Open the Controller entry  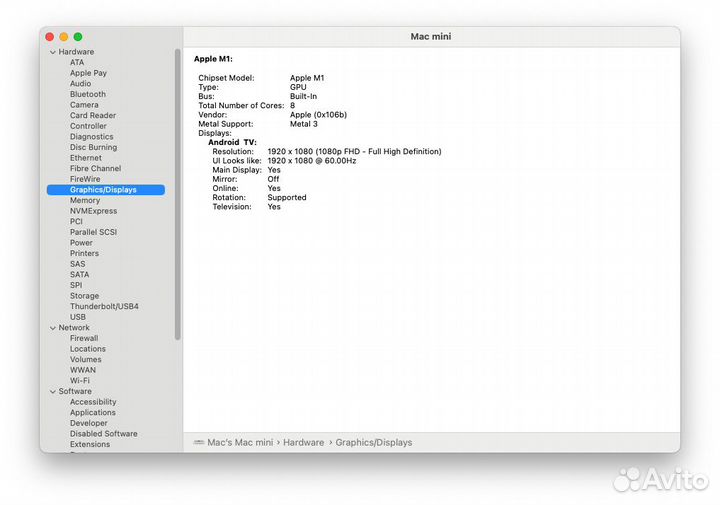click(88, 126)
